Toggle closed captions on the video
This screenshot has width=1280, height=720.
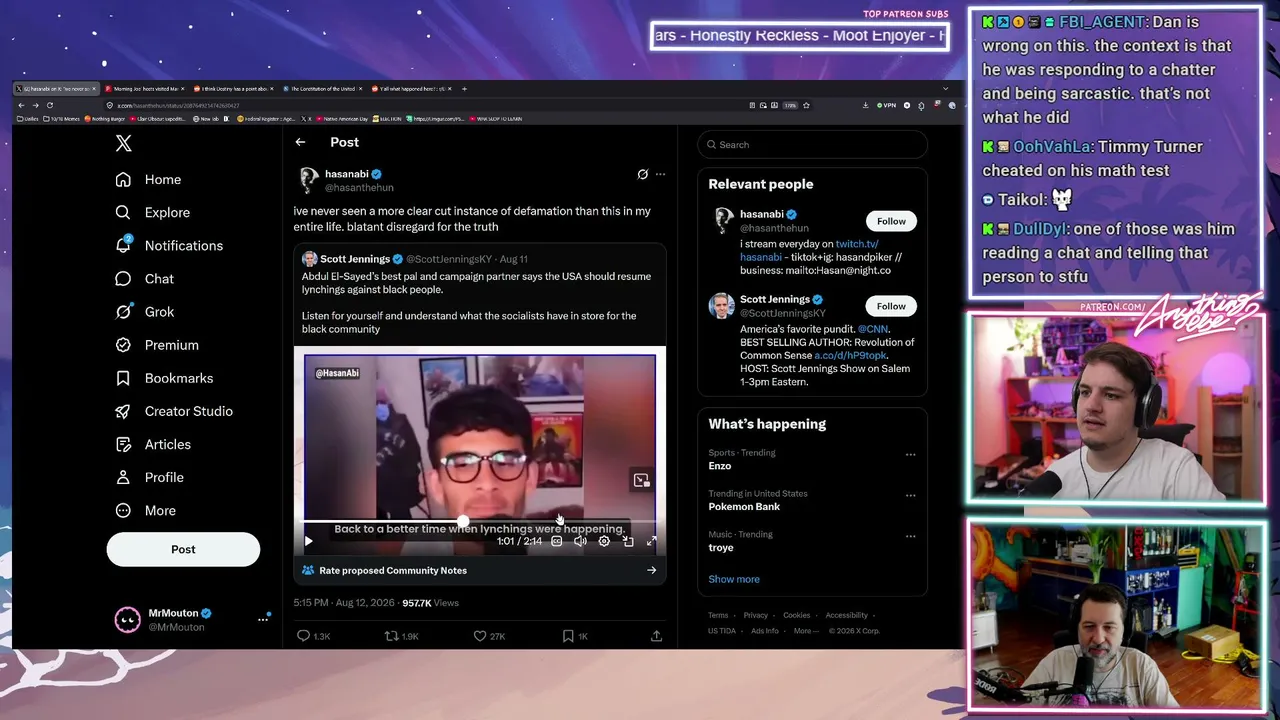557,541
